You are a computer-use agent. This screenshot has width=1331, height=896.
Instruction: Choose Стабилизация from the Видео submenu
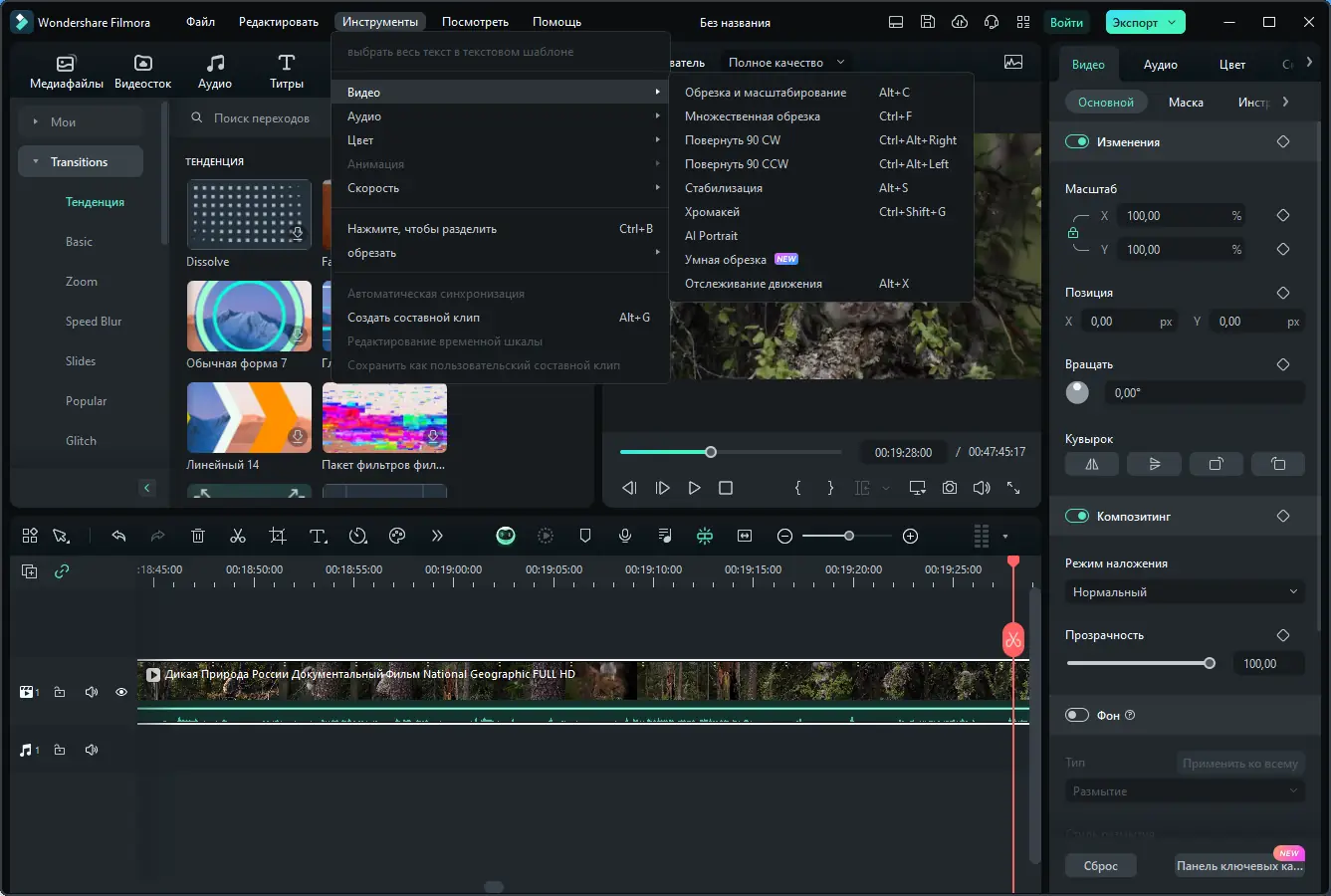[x=724, y=188]
